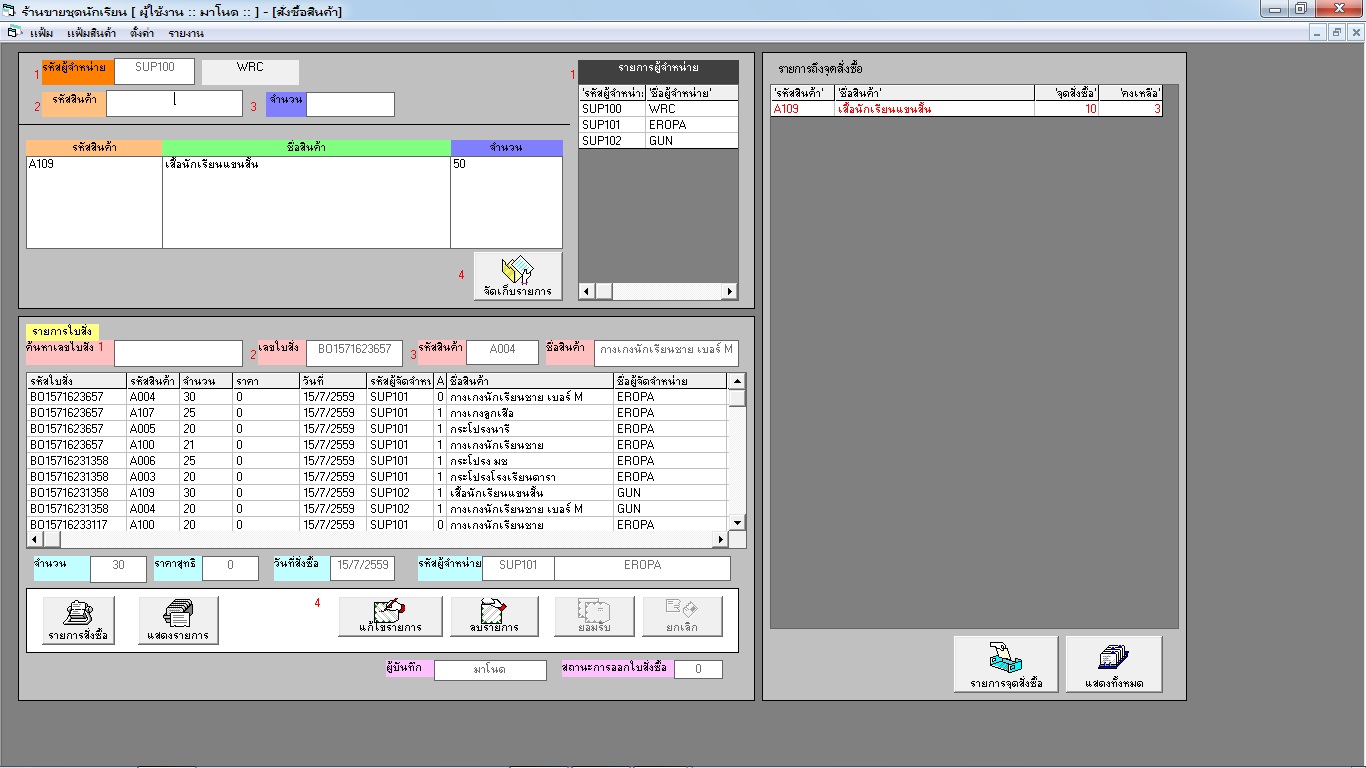
Task: Click the ยกเลิก cancel button
Action: [x=682, y=616]
